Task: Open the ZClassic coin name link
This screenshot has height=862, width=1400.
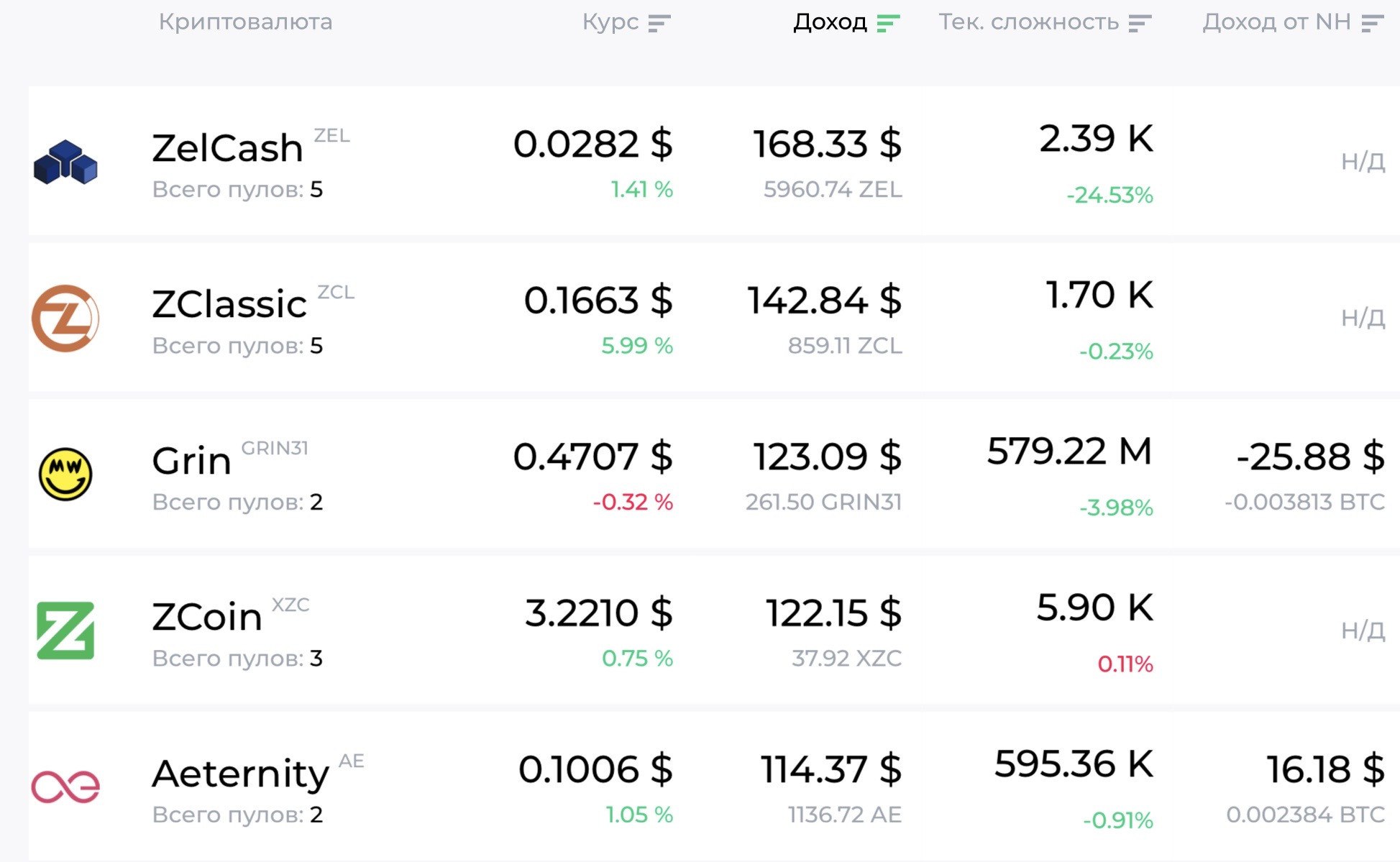Action: [229, 304]
